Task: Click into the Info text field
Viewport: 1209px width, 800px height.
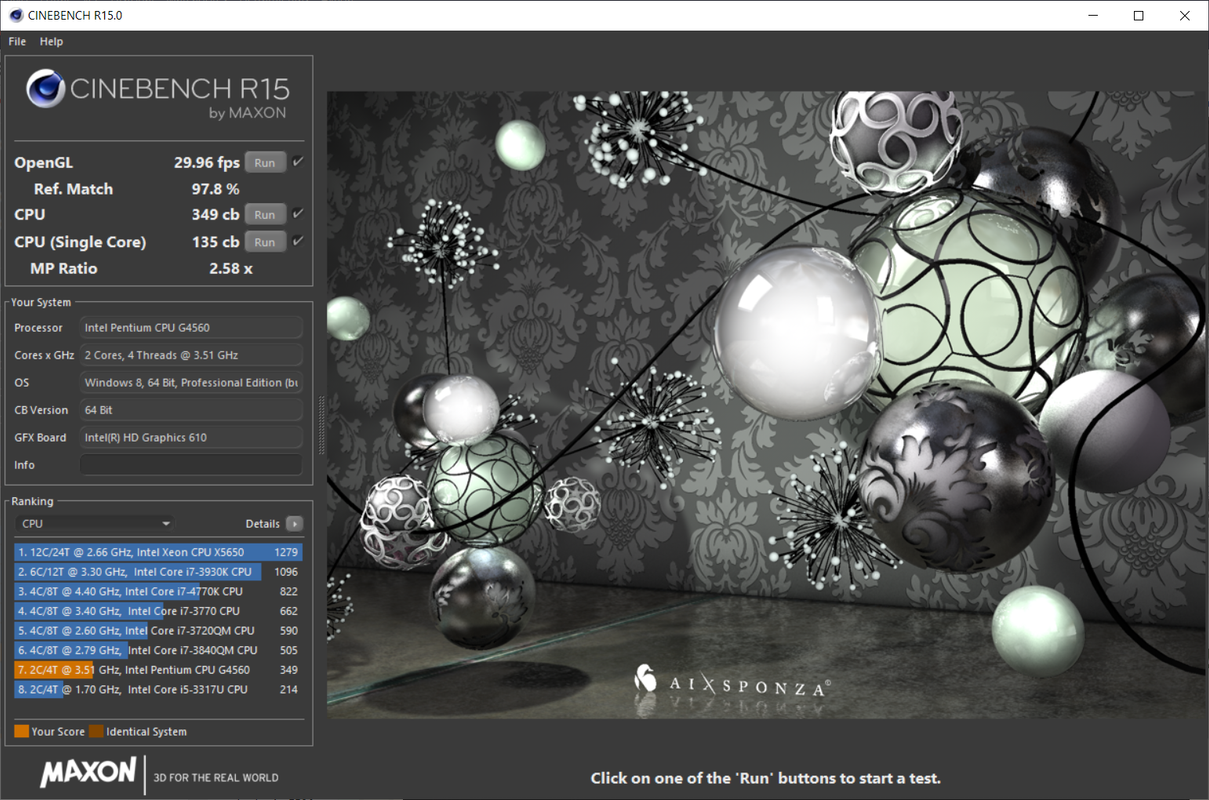Action: pos(191,465)
